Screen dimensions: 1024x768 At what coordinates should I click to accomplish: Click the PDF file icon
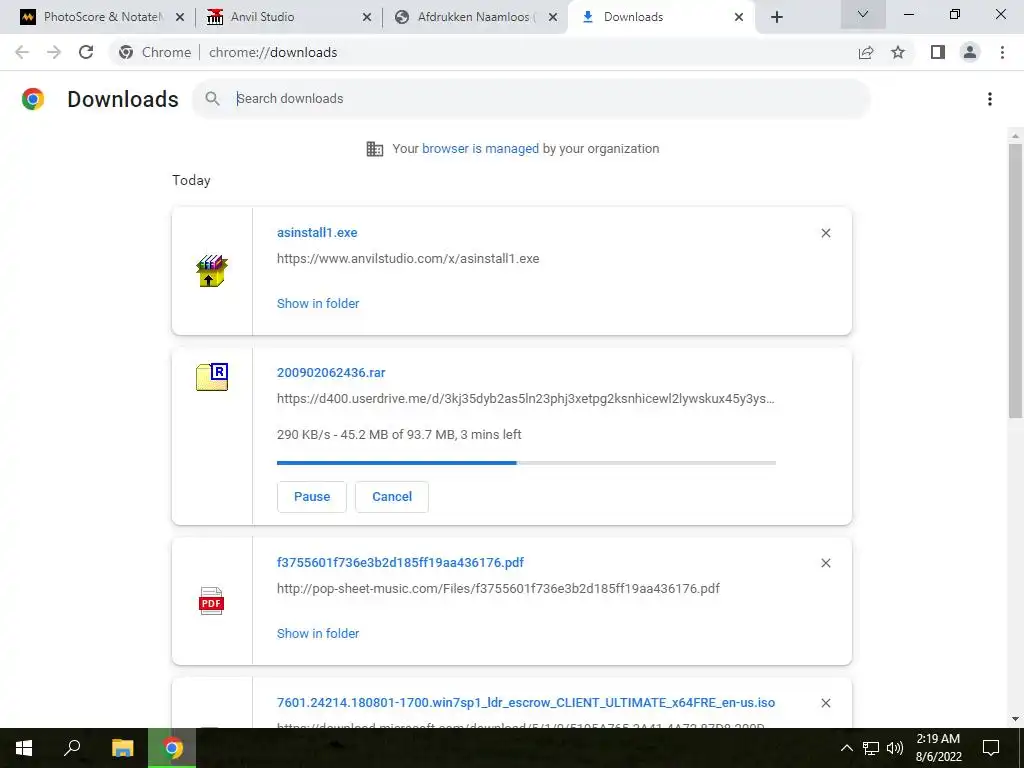pyautogui.click(x=212, y=601)
